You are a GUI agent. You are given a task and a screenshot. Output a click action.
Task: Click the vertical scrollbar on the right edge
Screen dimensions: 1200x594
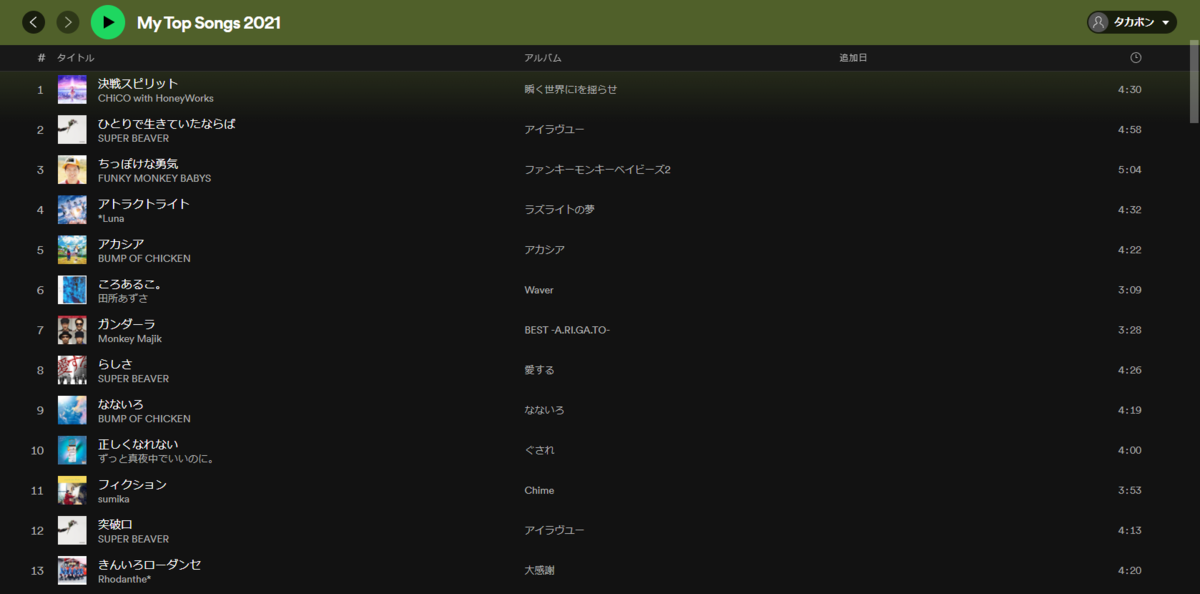tap(1194, 83)
